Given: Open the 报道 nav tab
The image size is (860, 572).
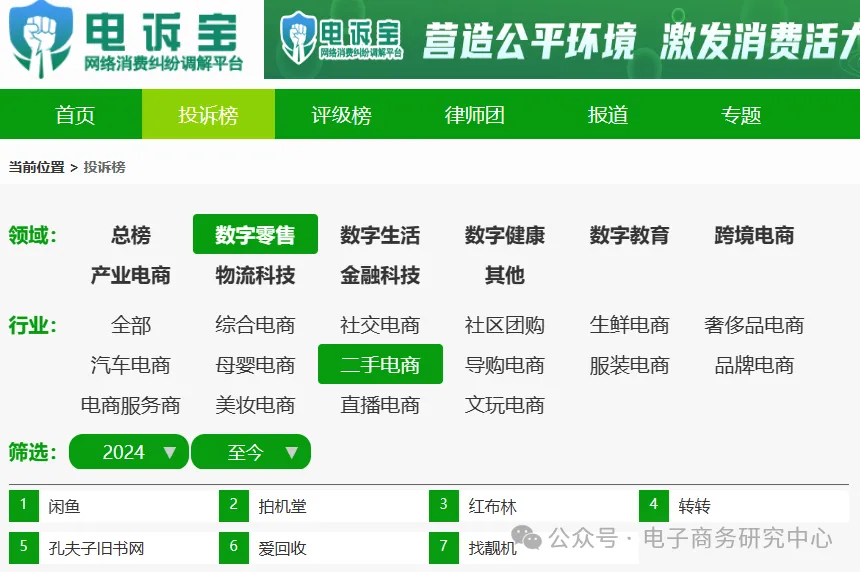Looking at the screenshot, I should pyautogui.click(x=608, y=115).
